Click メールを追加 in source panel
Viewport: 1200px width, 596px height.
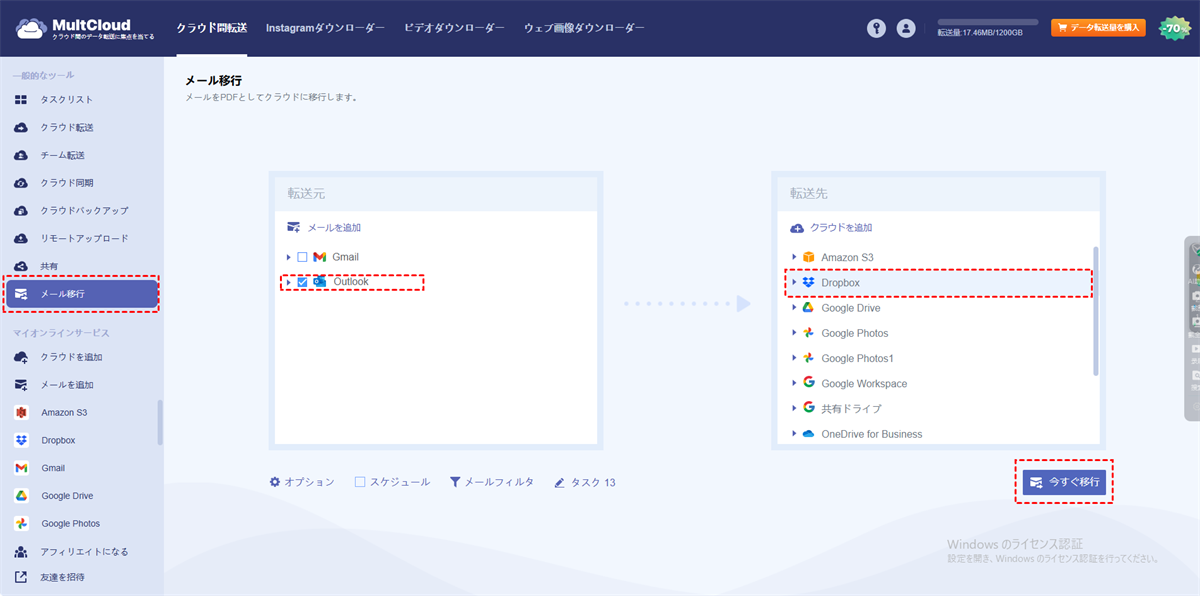(325, 228)
